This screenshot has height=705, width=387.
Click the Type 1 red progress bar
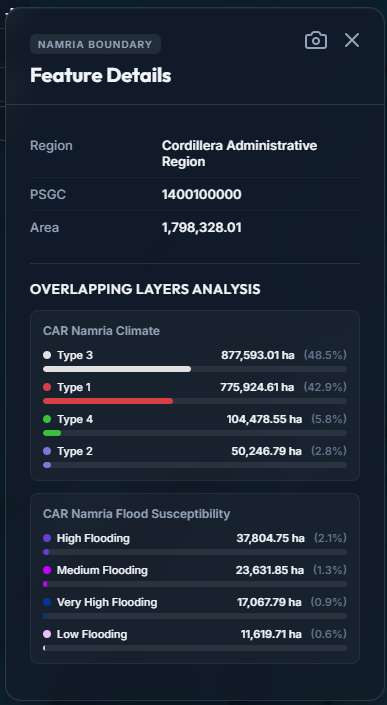195,401
